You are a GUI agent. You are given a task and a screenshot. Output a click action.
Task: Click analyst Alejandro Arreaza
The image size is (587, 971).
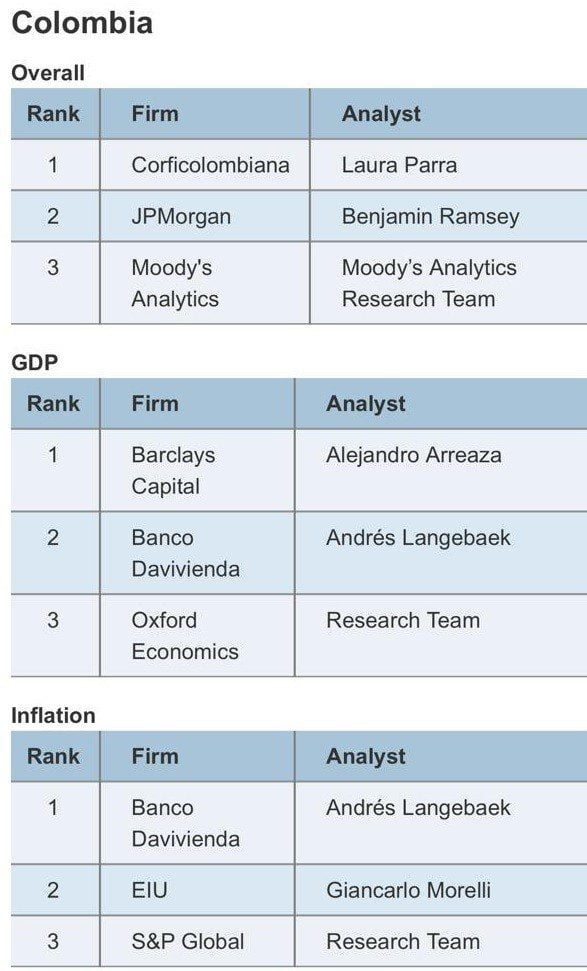[x=414, y=455]
